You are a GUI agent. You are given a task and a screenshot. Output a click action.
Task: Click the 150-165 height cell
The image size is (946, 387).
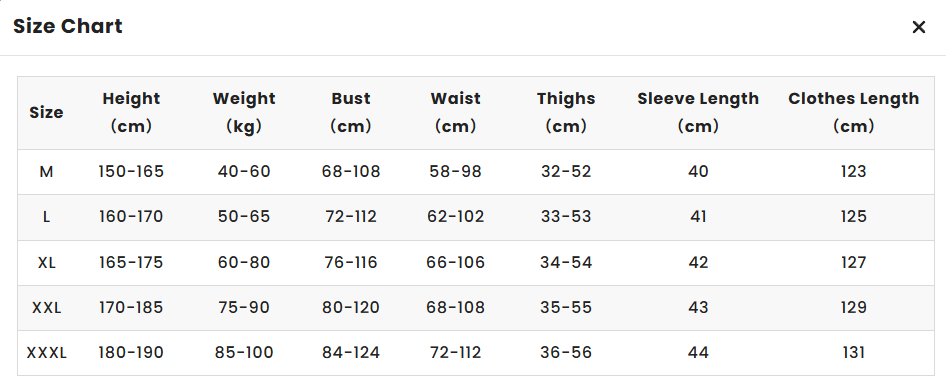tap(131, 172)
